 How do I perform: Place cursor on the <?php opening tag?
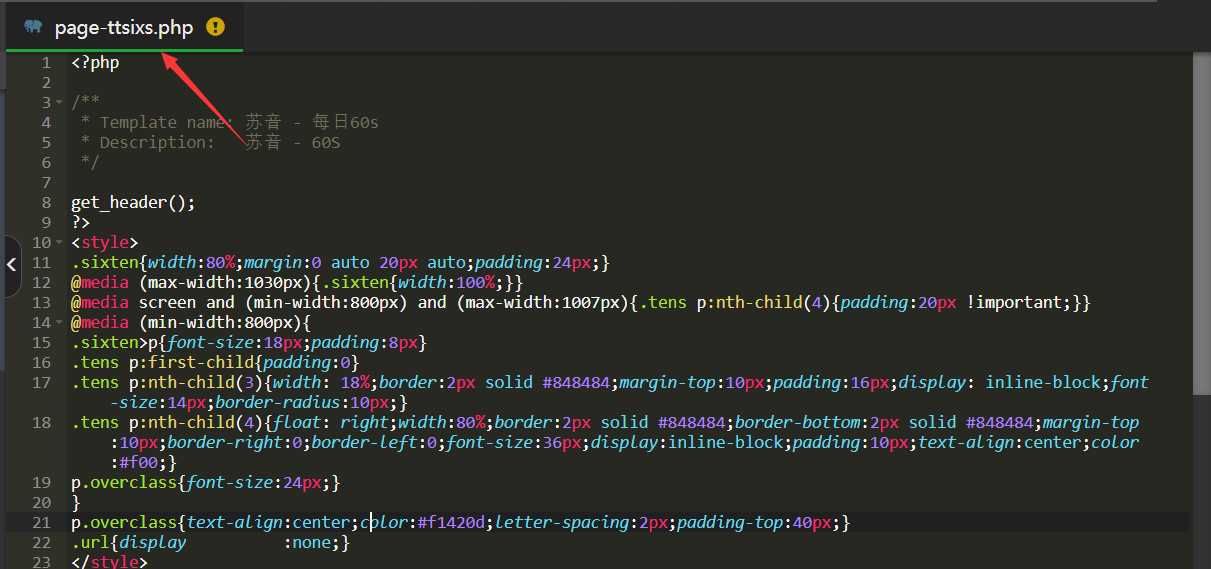click(95, 63)
